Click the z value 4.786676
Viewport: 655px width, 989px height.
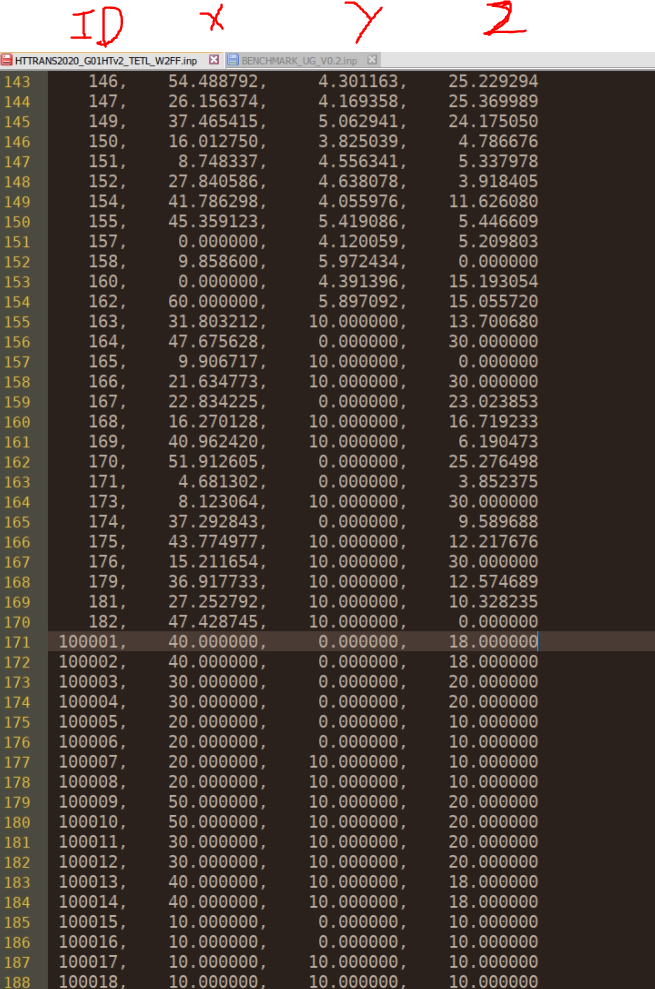click(499, 141)
